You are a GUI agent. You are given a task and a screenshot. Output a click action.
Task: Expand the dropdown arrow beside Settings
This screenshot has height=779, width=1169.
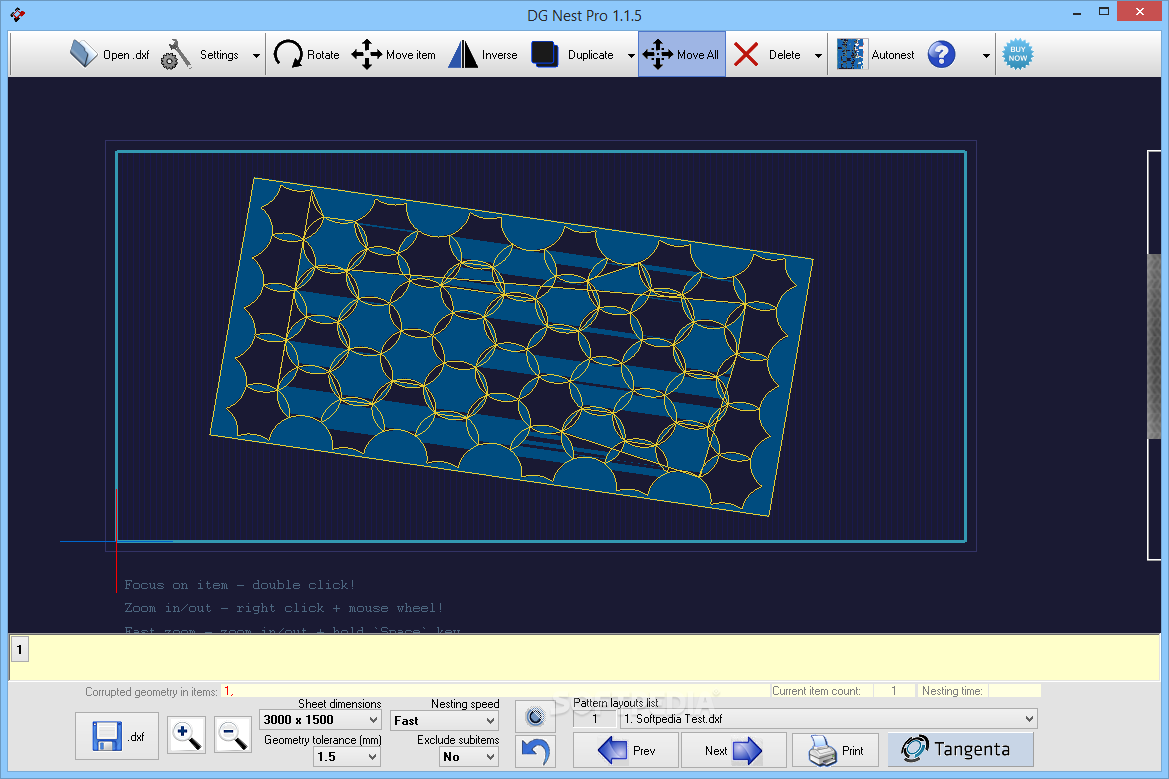click(256, 55)
